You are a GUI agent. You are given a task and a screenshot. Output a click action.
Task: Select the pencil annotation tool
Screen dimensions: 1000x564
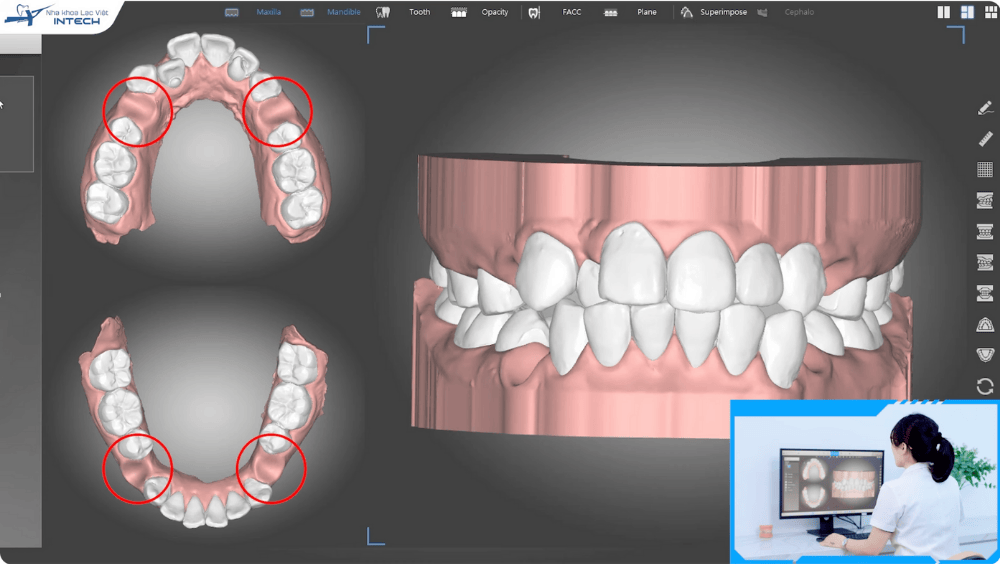985,108
